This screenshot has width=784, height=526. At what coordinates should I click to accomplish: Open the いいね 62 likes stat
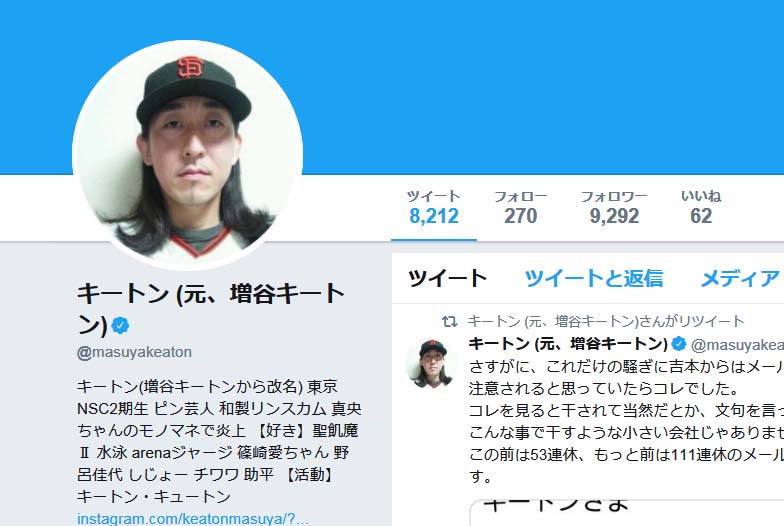tap(700, 208)
